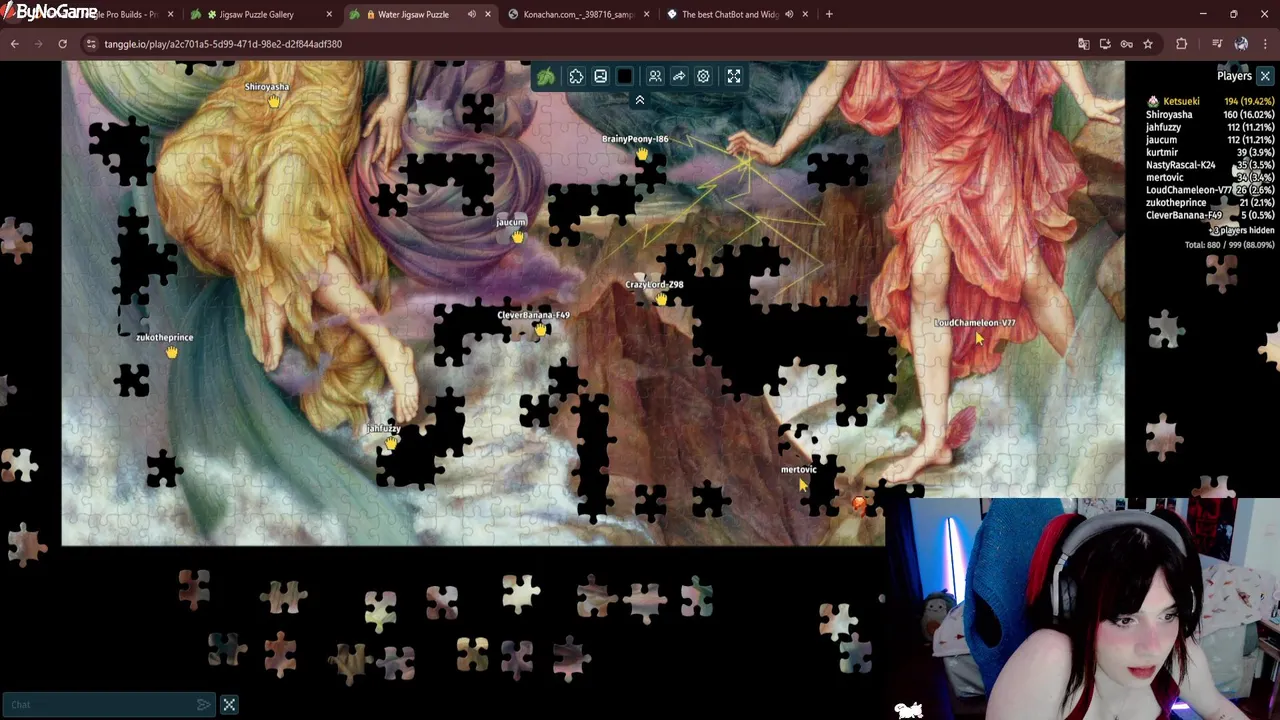Viewport: 1280px width, 720px height.
Task: Focus the Chat input field
Action: (x=100, y=705)
